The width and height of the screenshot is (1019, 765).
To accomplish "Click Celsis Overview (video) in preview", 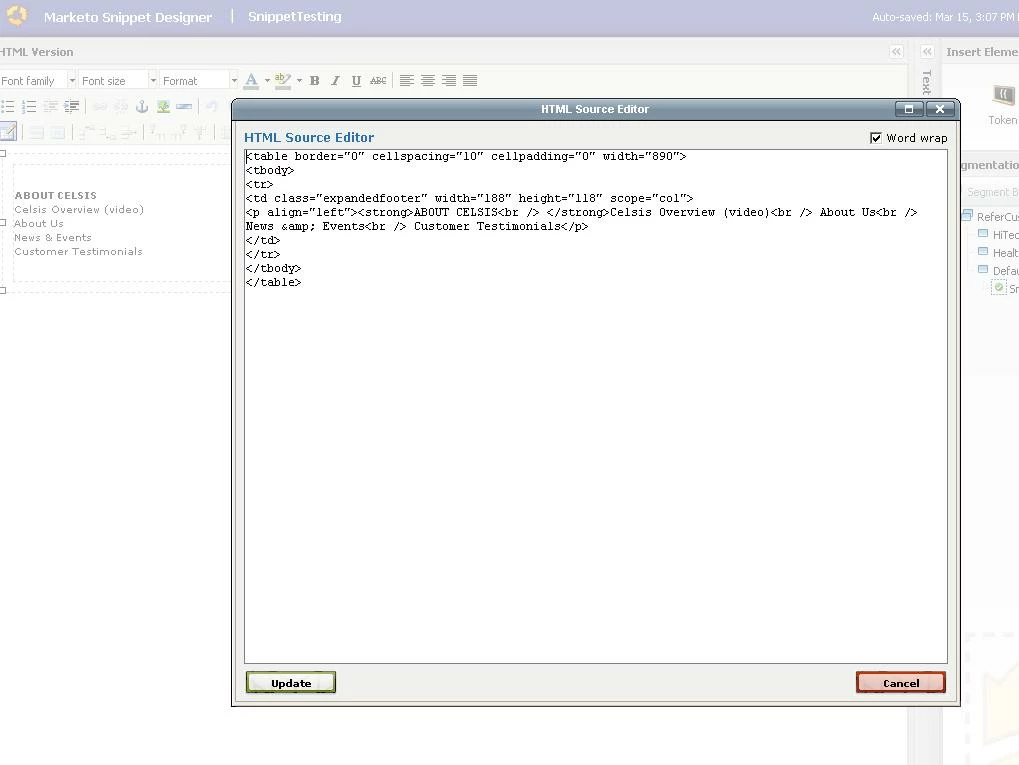I will point(79,209).
